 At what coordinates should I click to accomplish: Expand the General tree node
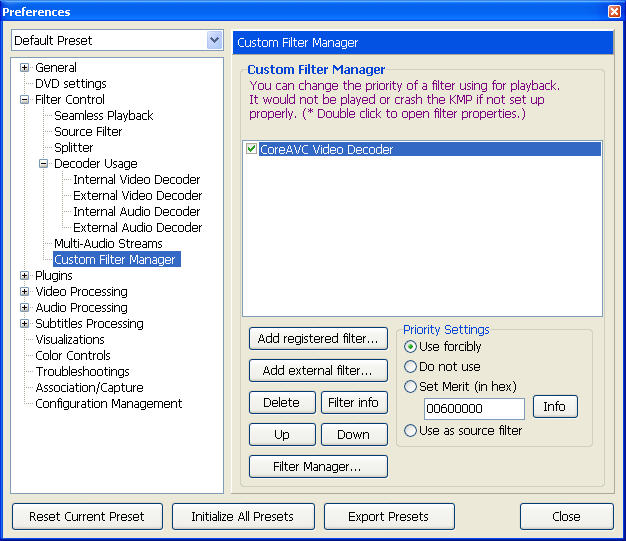click(24, 68)
